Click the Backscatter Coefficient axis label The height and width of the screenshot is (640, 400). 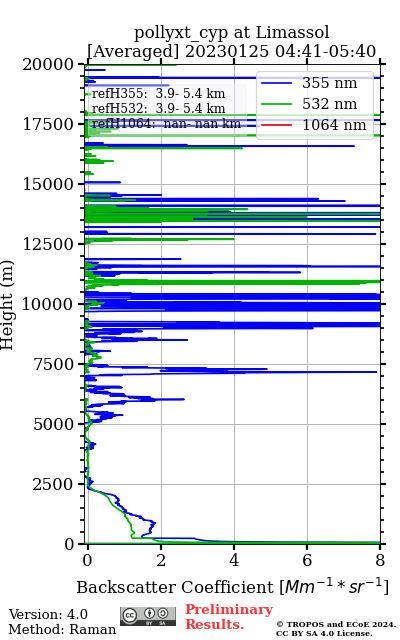[232, 587]
